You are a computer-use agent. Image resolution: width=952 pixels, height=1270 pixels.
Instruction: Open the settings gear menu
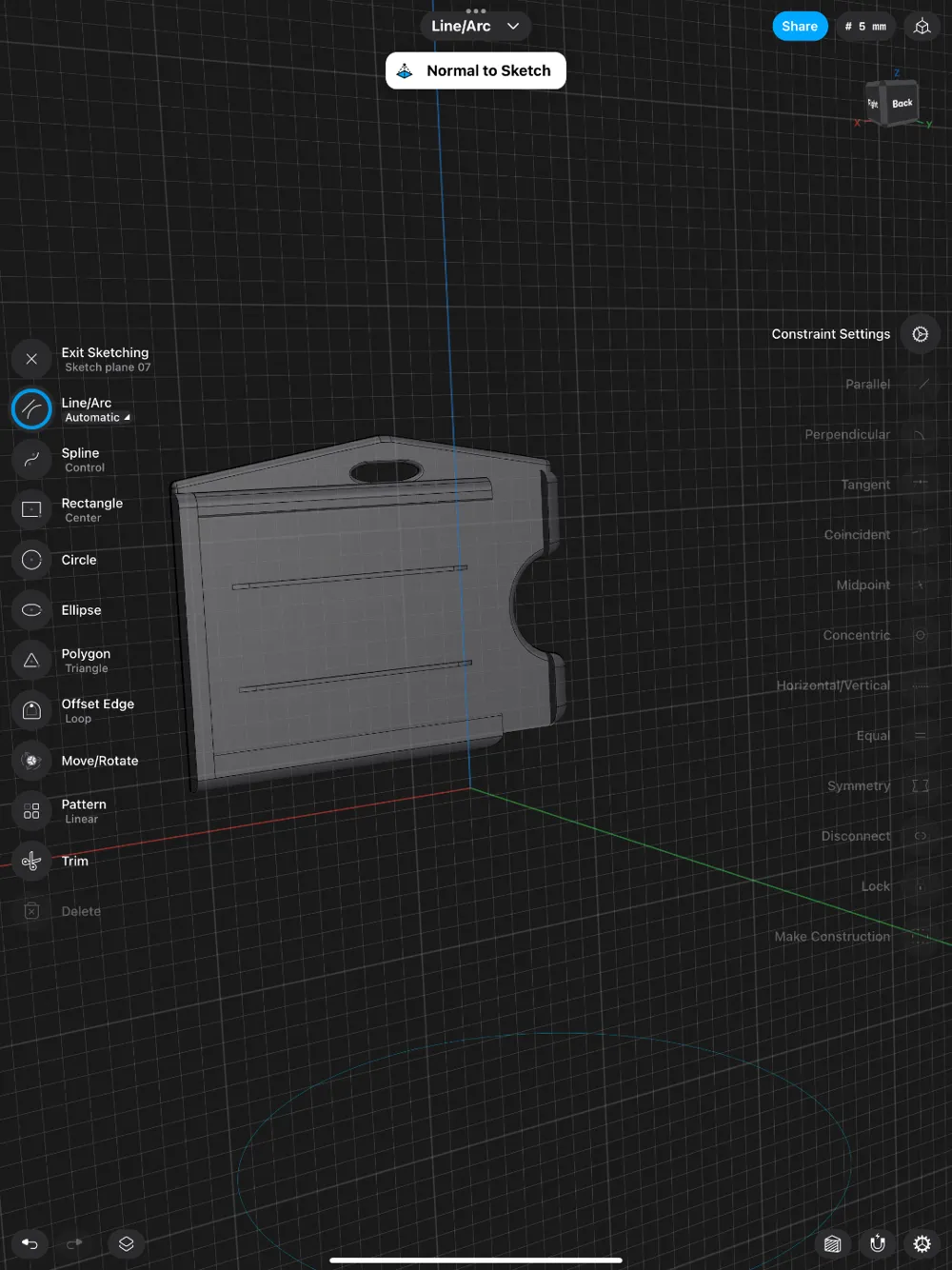[x=922, y=1243]
